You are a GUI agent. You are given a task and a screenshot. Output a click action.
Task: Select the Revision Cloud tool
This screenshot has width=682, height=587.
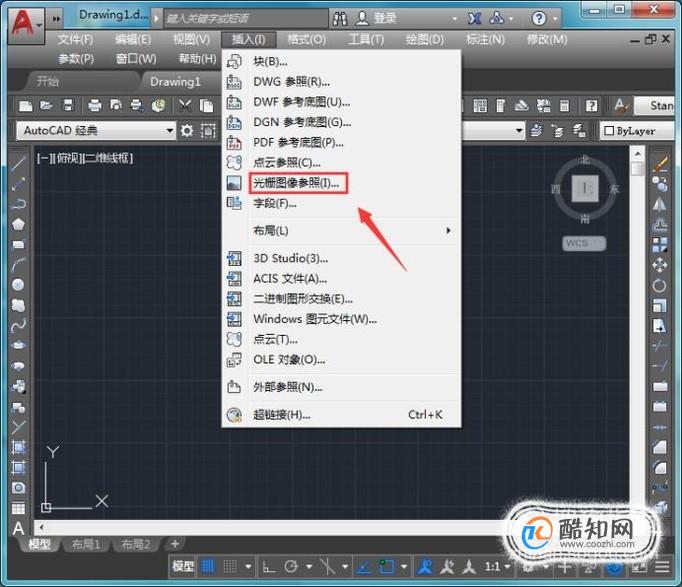(18, 305)
